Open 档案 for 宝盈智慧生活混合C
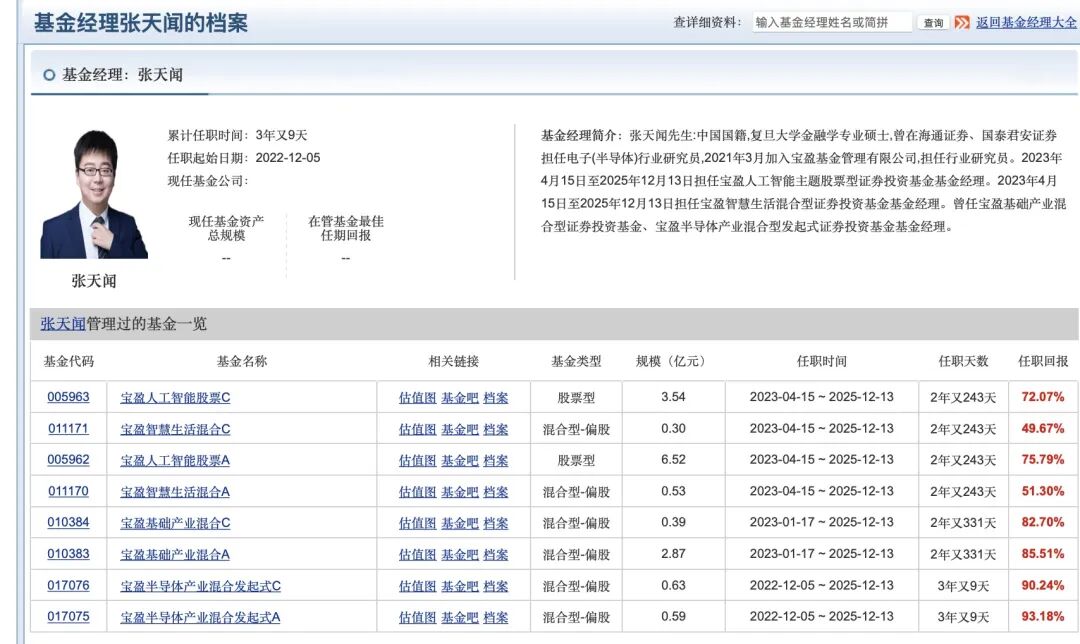Screen dimensions: 1080x644 pos(496,429)
